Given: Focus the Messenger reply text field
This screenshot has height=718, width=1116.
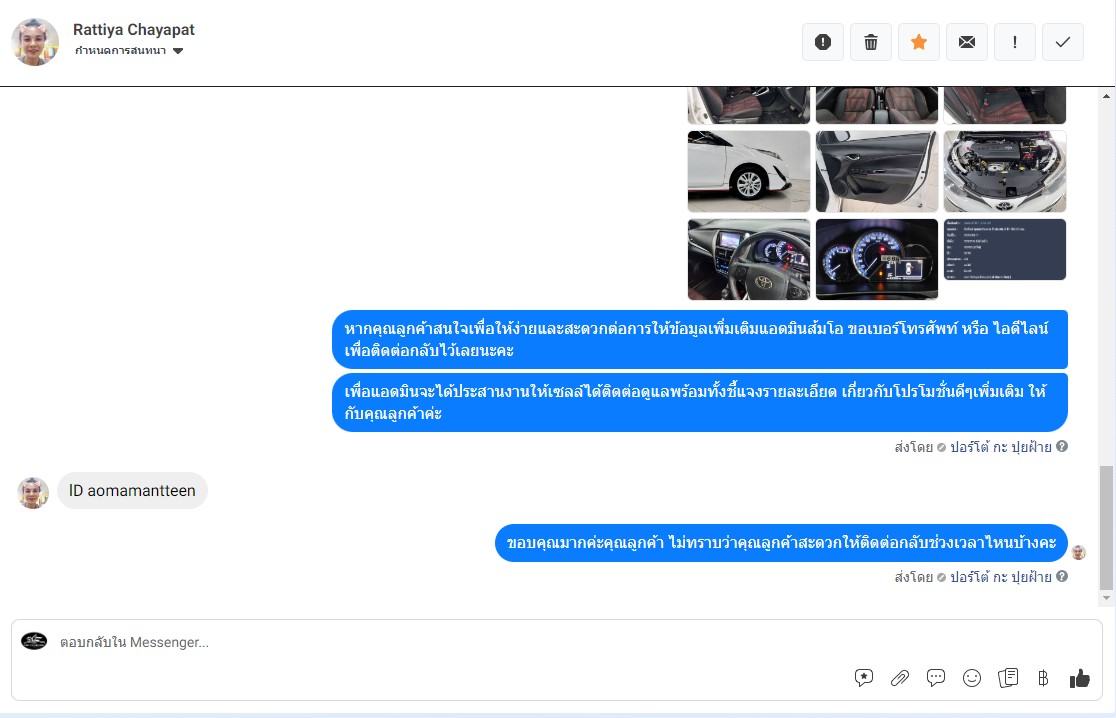Looking at the screenshot, I should [x=450, y=642].
